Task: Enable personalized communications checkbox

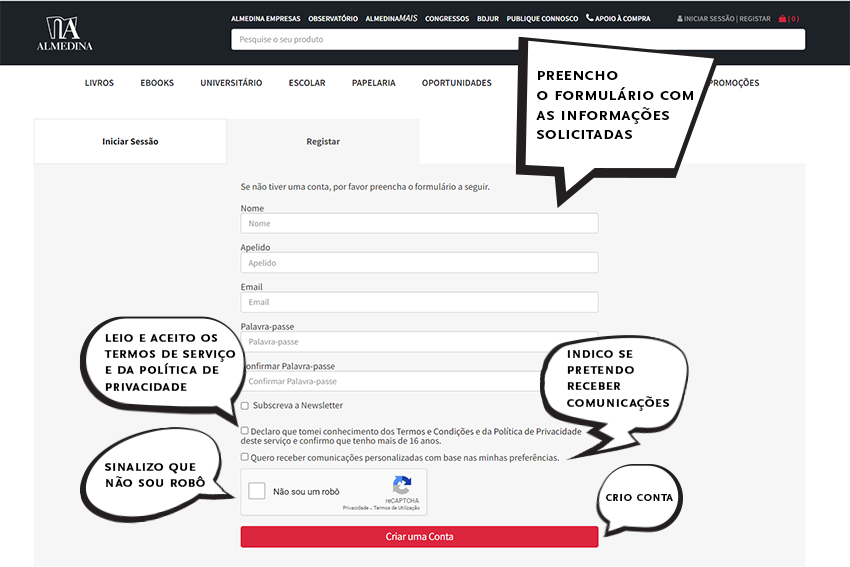Action: pos(245,457)
